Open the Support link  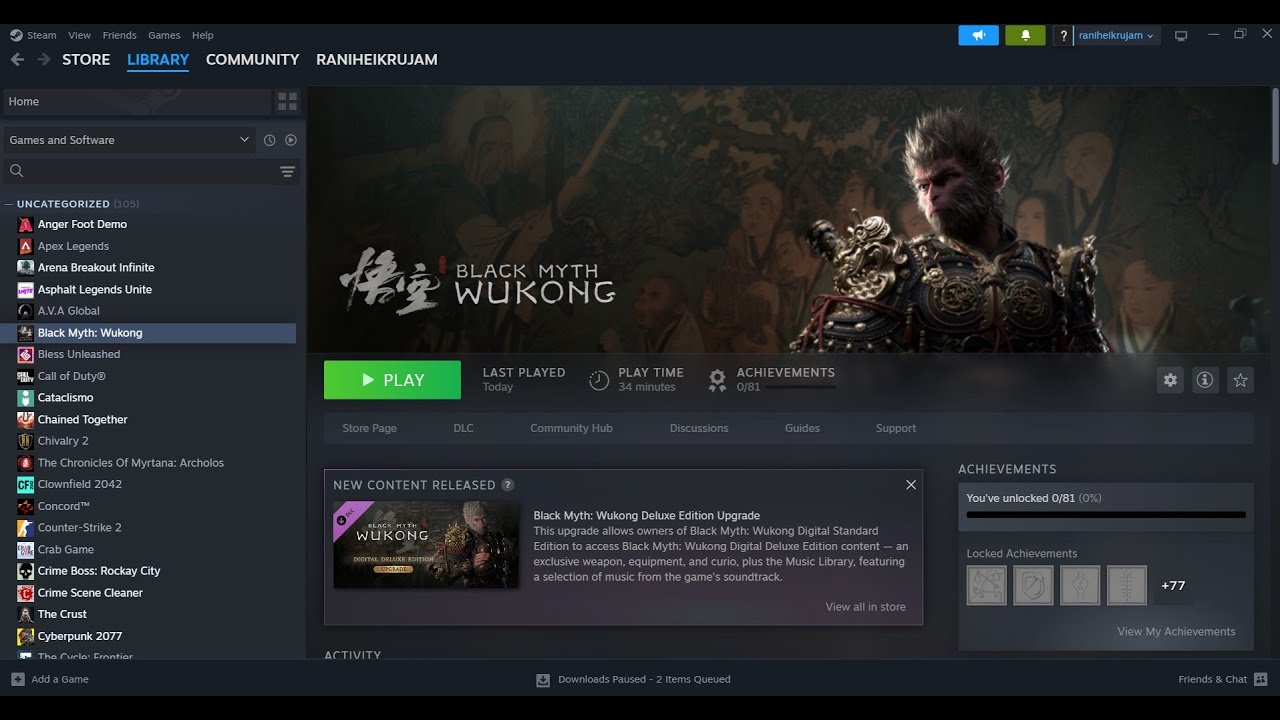click(x=896, y=428)
